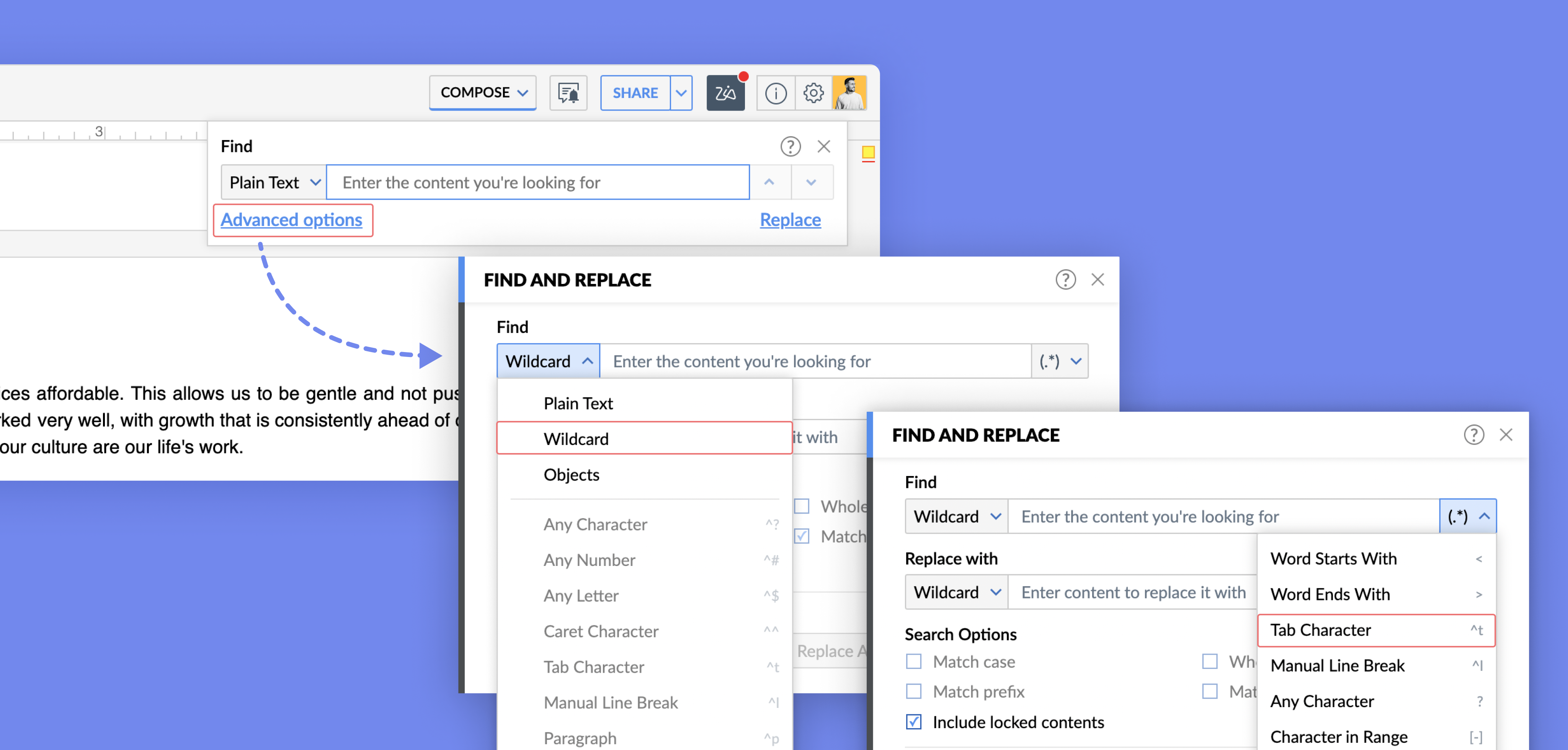Toggle the Whole checkbox in middle dialog

pyautogui.click(x=802, y=506)
